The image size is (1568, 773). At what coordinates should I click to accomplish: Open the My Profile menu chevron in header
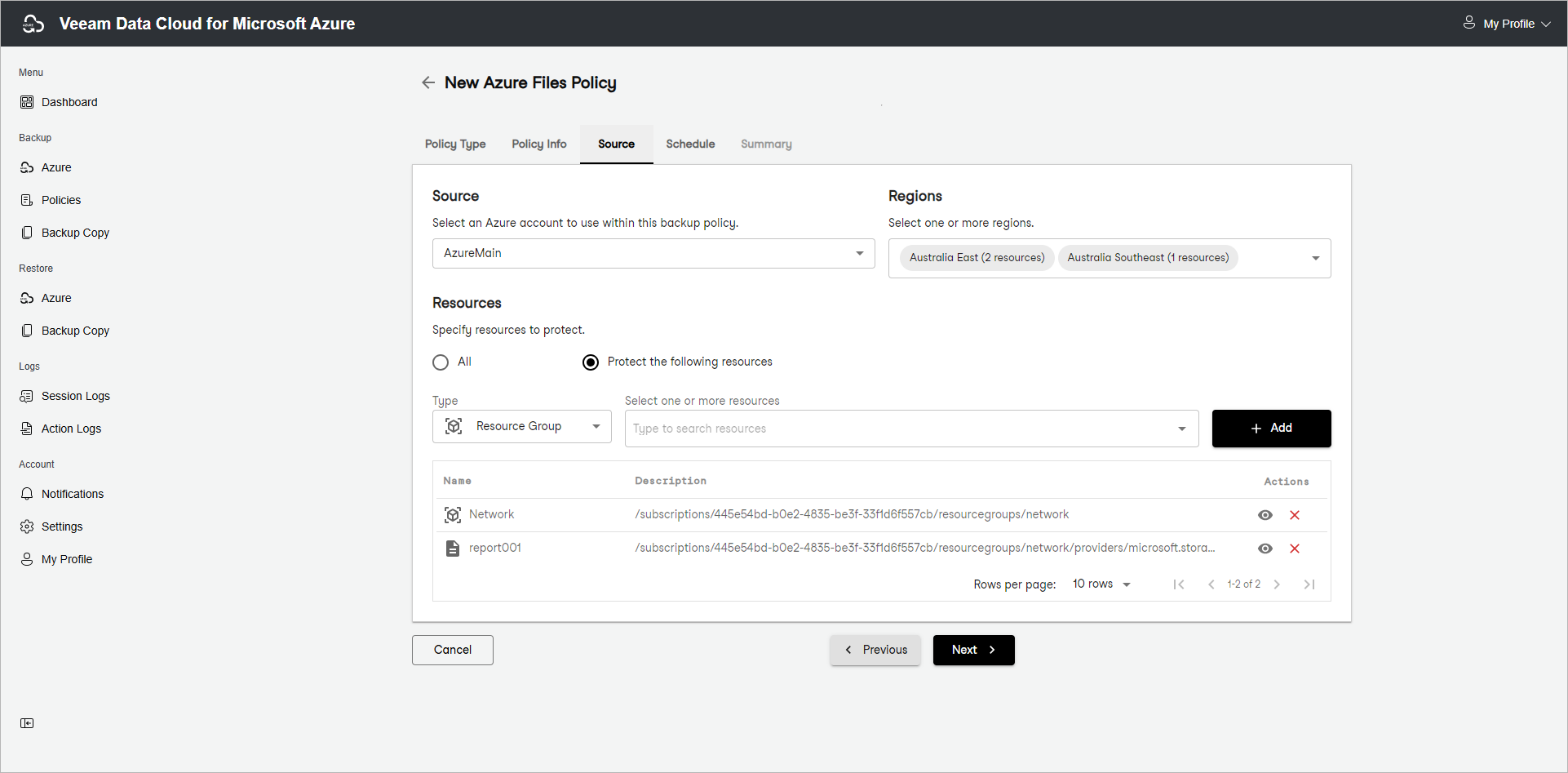(1546, 24)
